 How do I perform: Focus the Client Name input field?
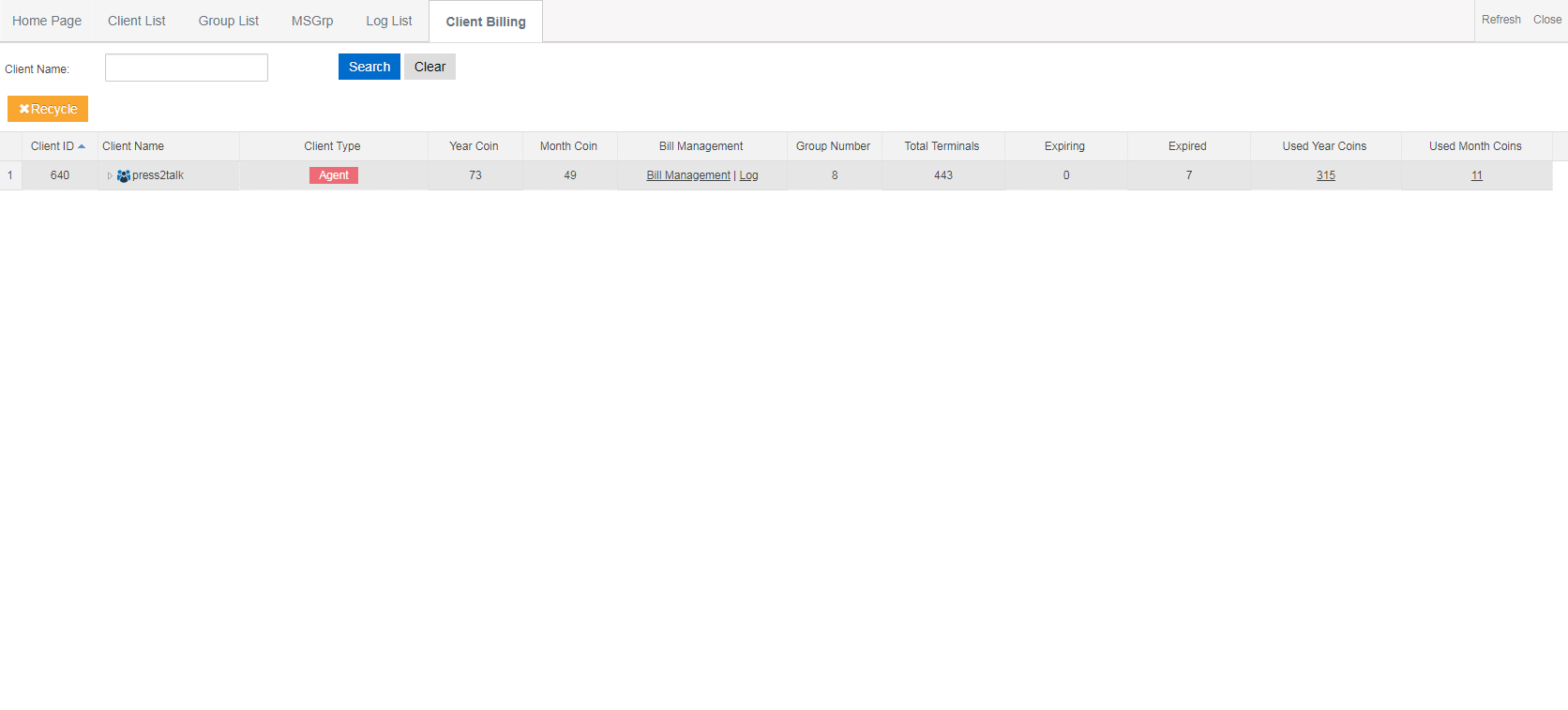(187, 68)
